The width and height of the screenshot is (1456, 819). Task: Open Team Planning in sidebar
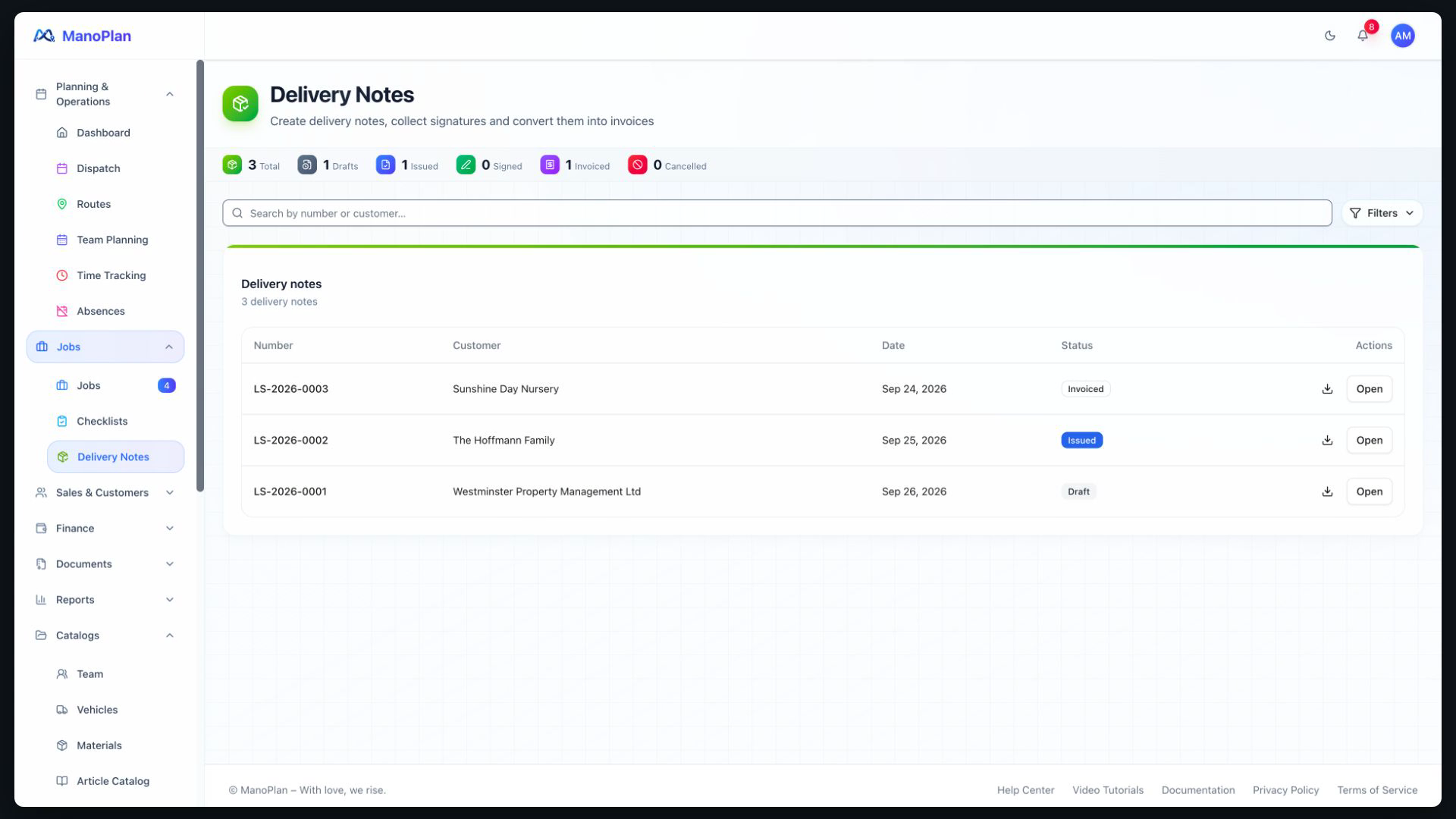tap(115, 240)
